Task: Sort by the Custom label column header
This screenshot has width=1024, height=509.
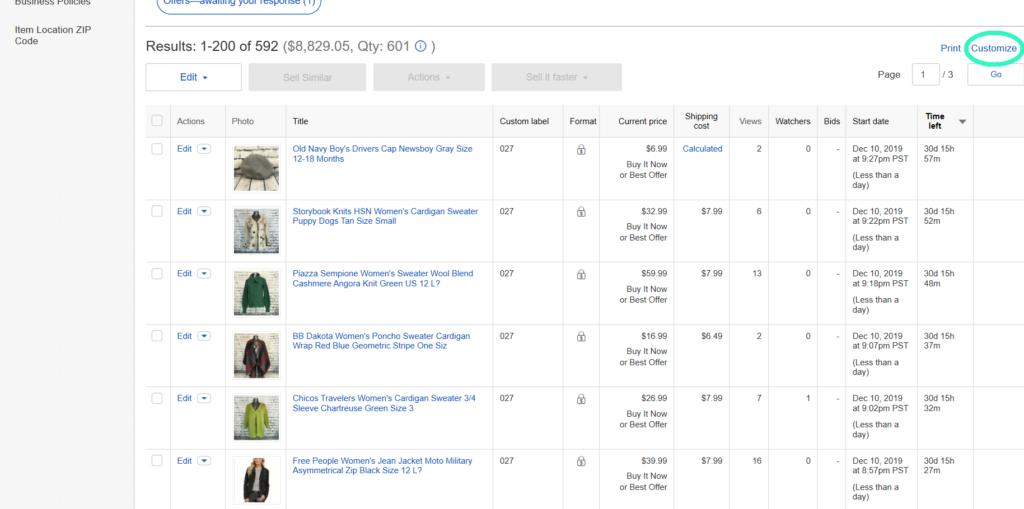Action: [x=524, y=122]
